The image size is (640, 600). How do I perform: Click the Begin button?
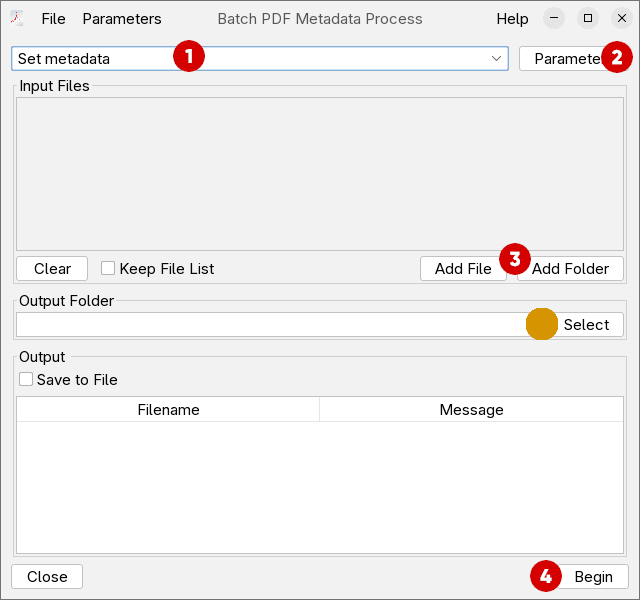(x=593, y=577)
